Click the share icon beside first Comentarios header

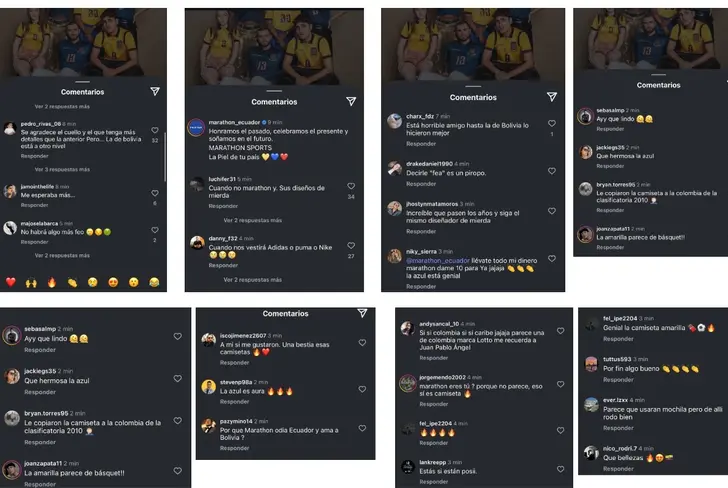tap(155, 91)
